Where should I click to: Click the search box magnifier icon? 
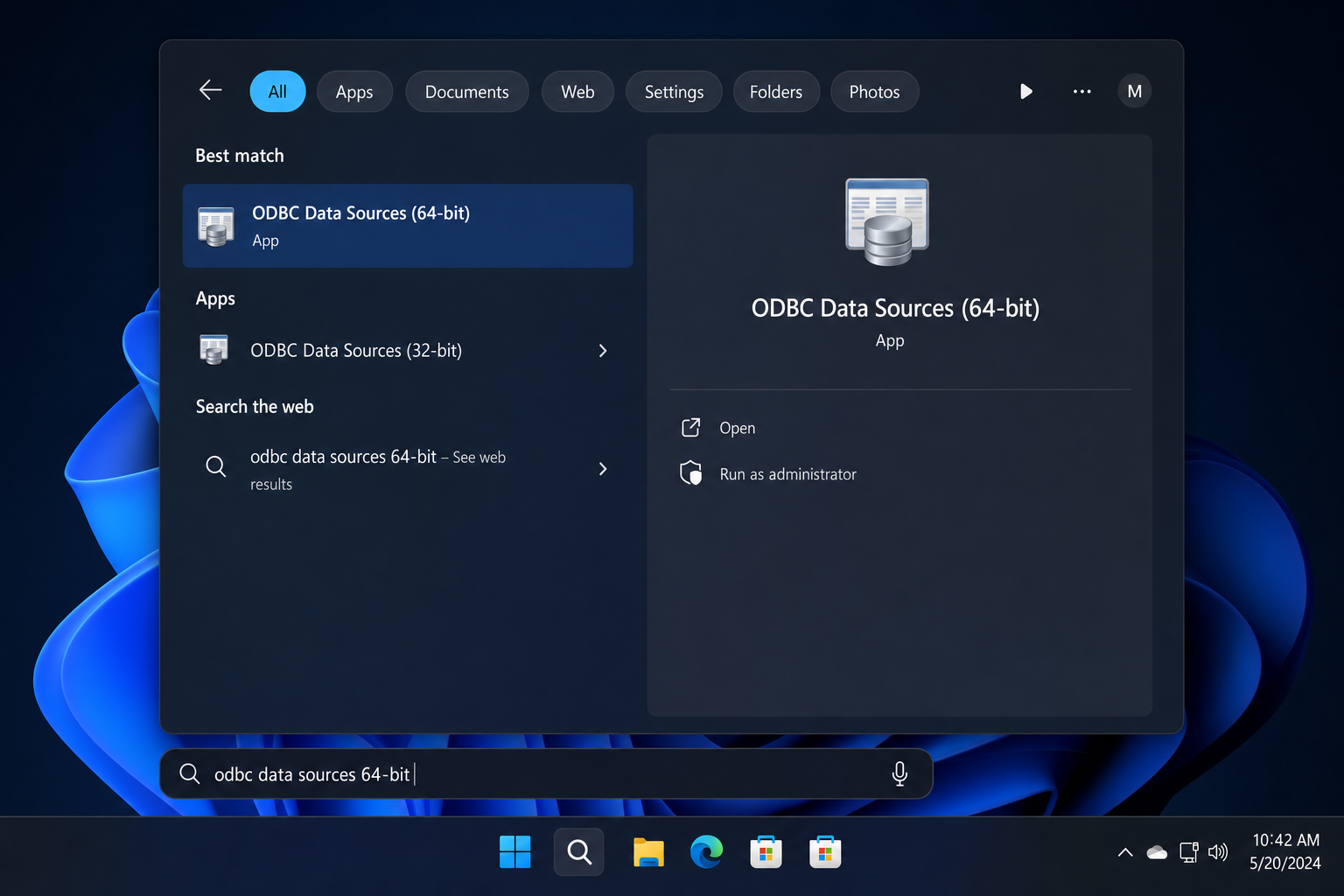pos(190,773)
